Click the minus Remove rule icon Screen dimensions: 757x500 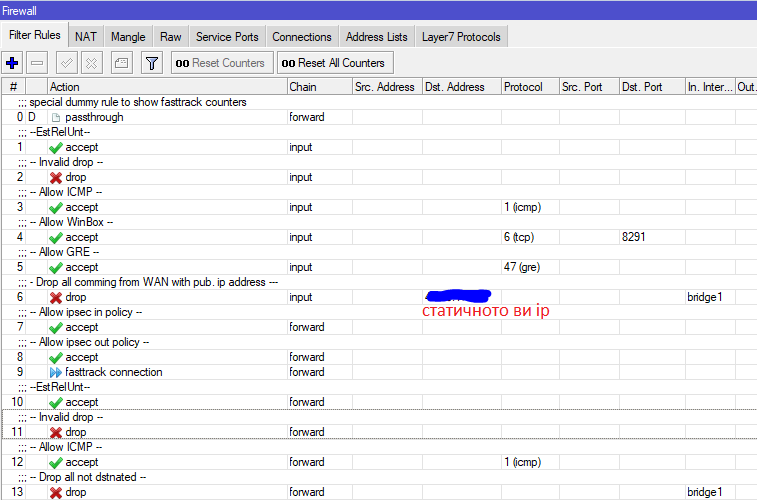click(37, 63)
